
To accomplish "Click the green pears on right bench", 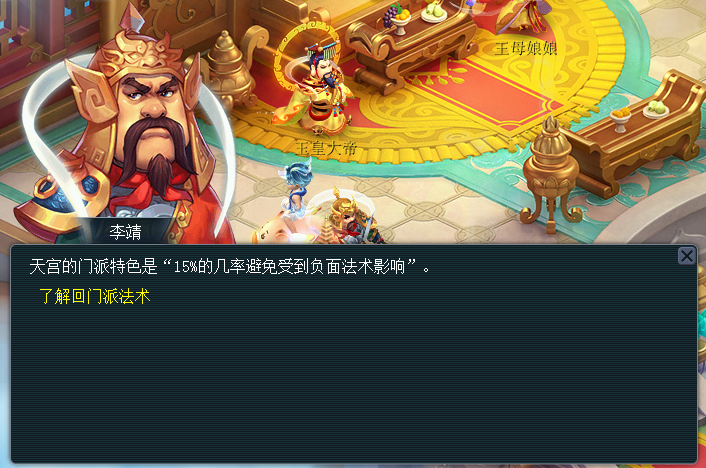I will pyautogui.click(x=656, y=109).
